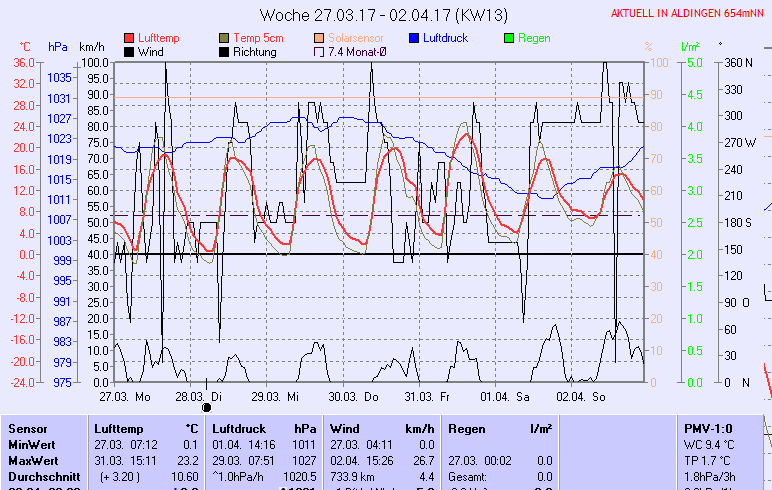Click the moon phase icon below 28.03.
Screen dimensions: 772x490
pos(207,407)
